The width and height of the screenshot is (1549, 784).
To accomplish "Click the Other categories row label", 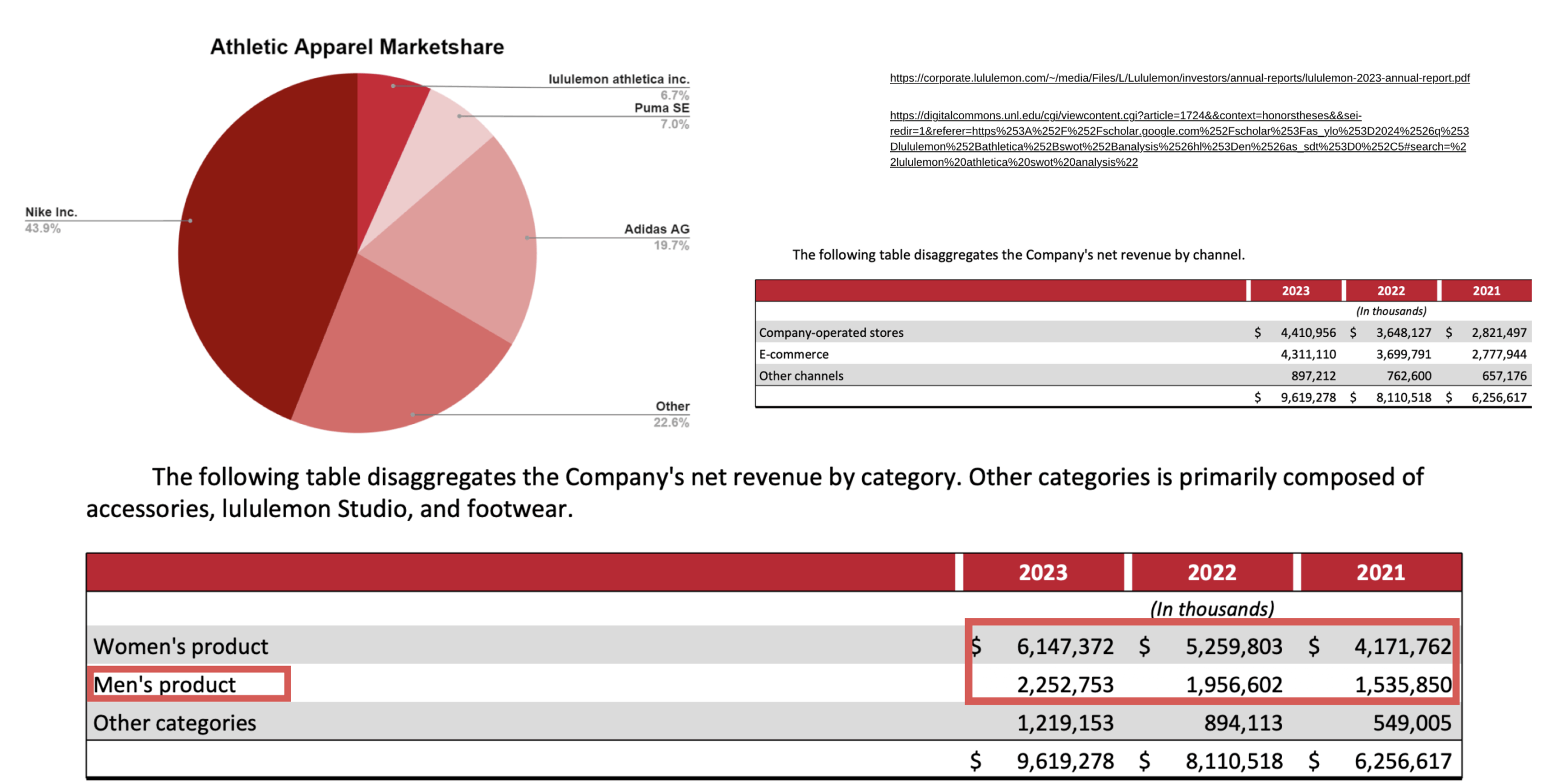I will pyautogui.click(x=174, y=722).
